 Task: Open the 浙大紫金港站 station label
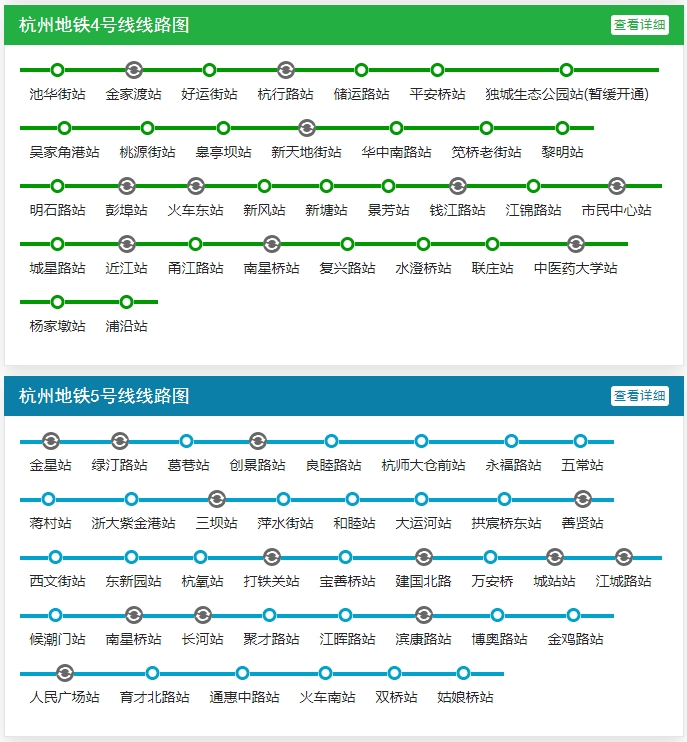[133, 524]
